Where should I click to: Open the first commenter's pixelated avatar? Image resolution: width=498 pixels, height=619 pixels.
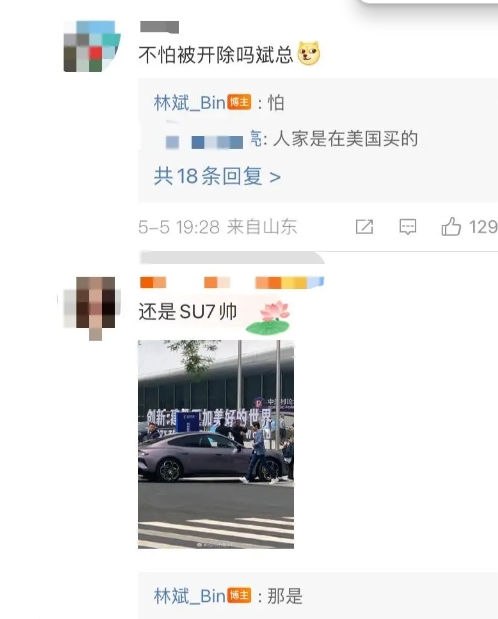click(92, 46)
